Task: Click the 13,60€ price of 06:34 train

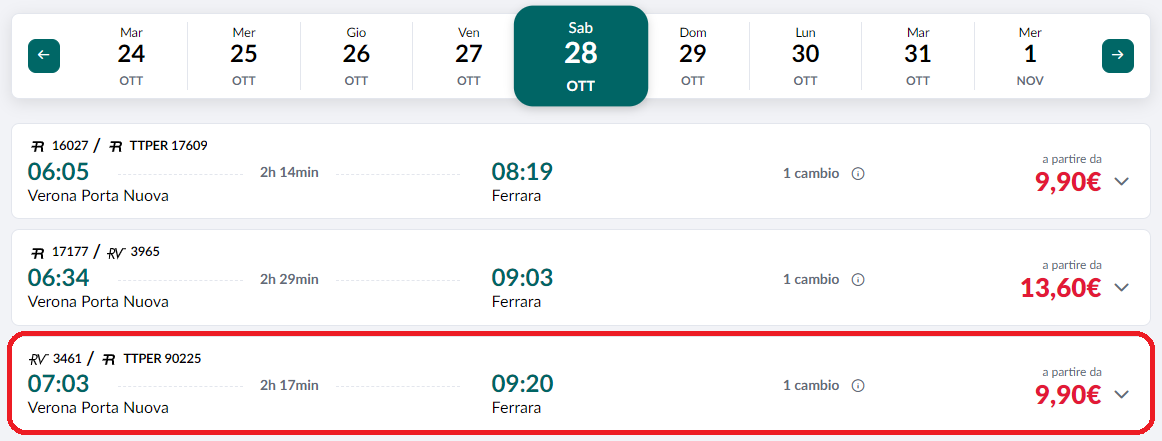Action: [x=1060, y=288]
